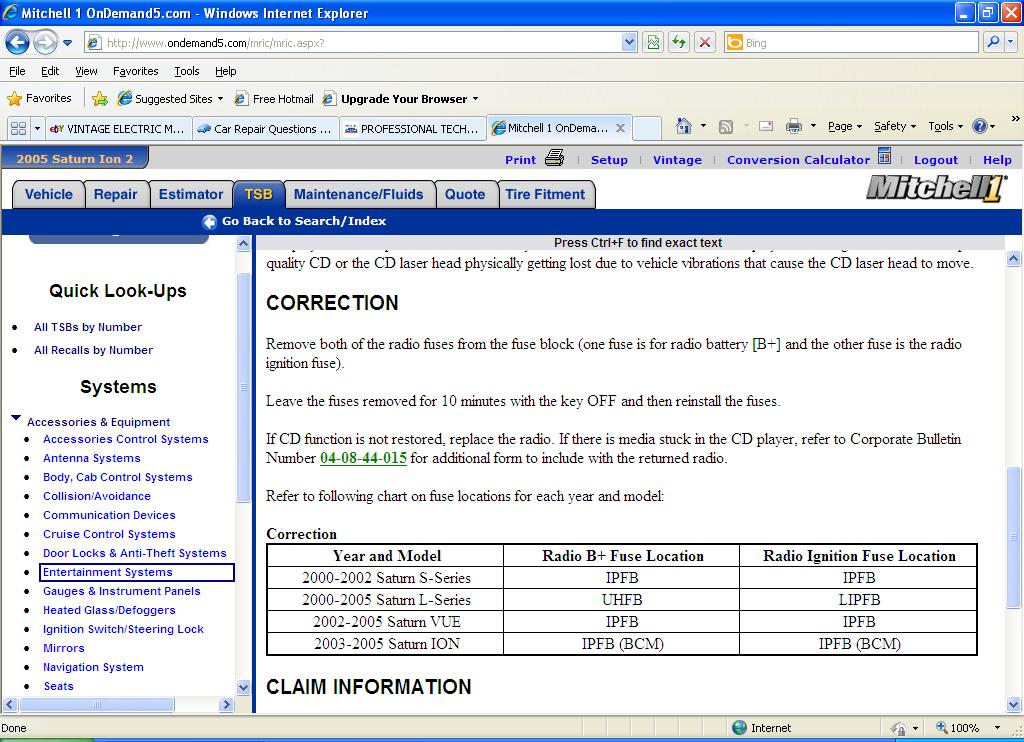Switch to PROFESSIONAL TECH tab
The height and width of the screenshot is (742, 1024).
(x=413, y=129)
